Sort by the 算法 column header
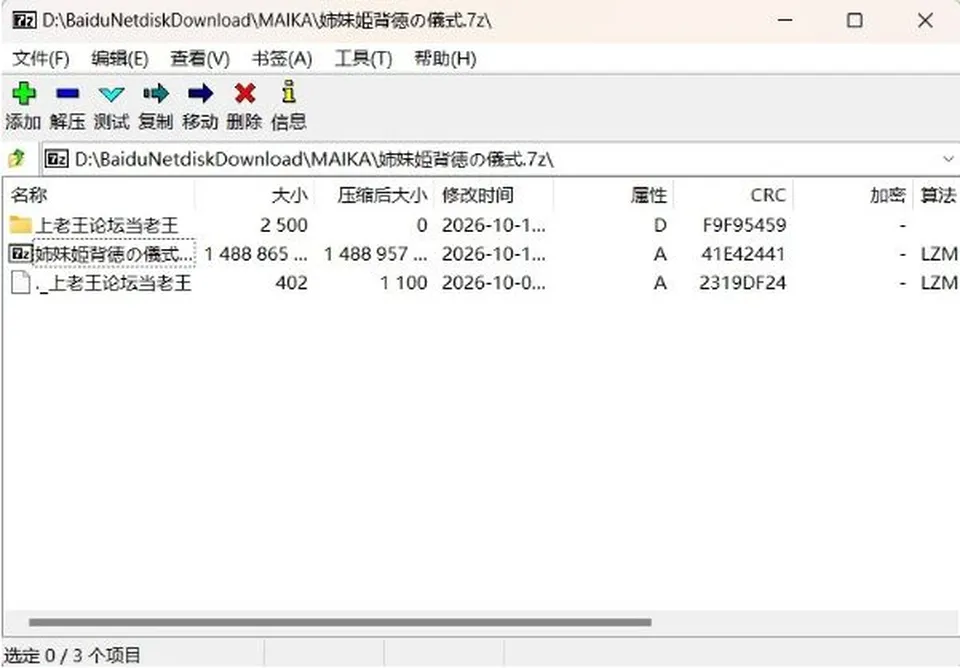960x668 pixels. point(937,195)
